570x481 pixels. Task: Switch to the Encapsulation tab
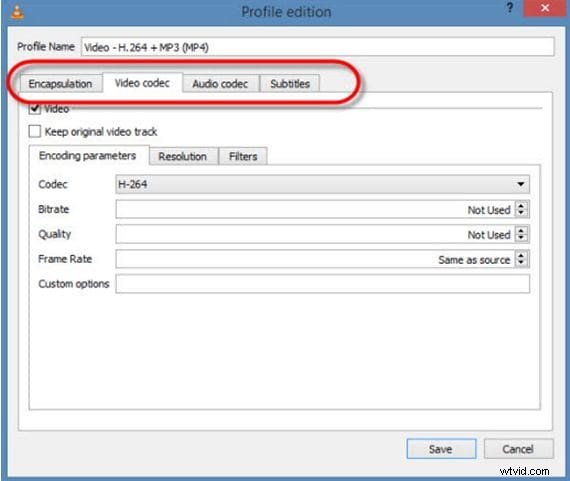point(60,84)
